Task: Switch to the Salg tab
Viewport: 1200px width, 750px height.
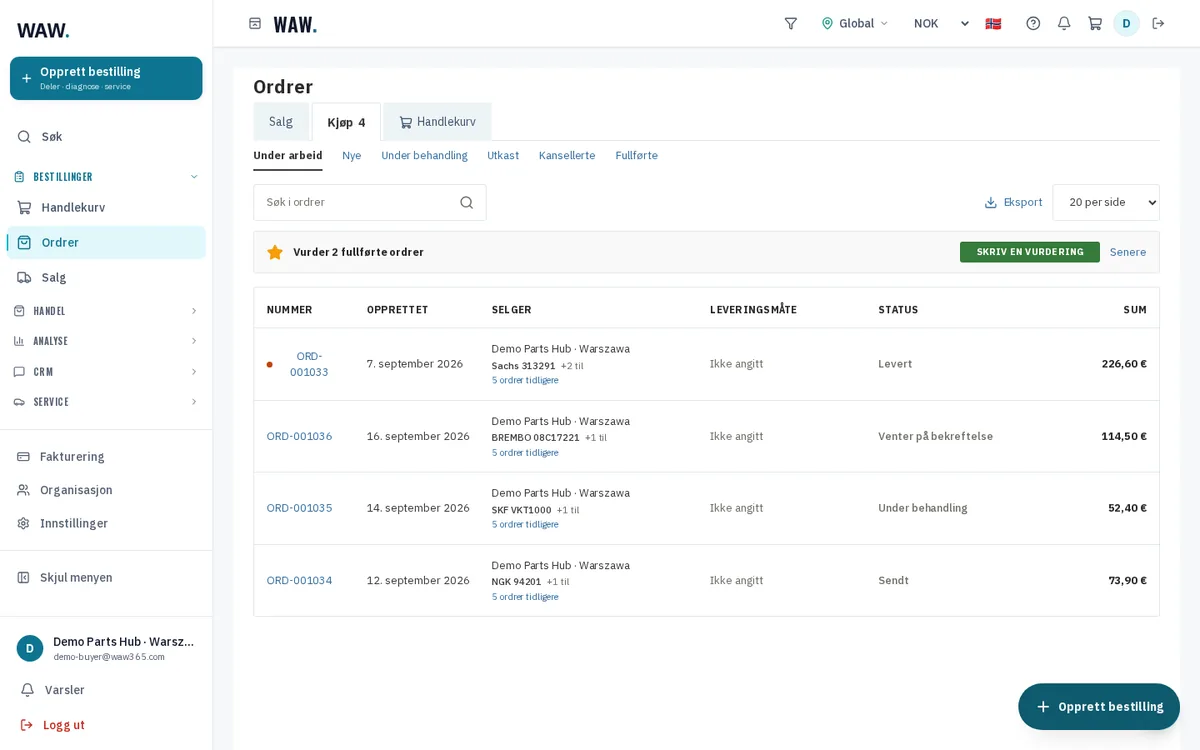Action: click(x=281, y=122)
